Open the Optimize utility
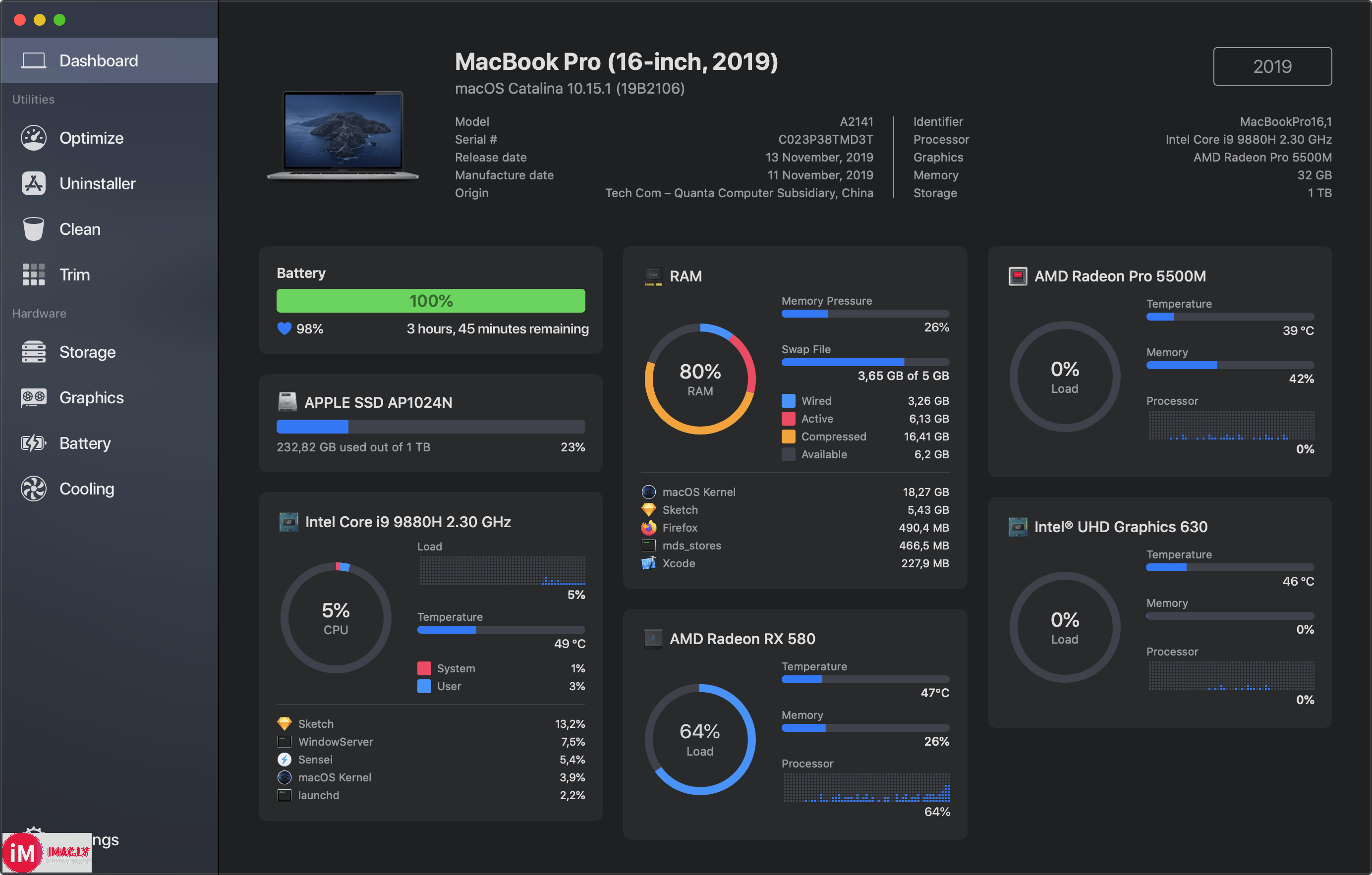1372x875 pixels. [109, 138]
